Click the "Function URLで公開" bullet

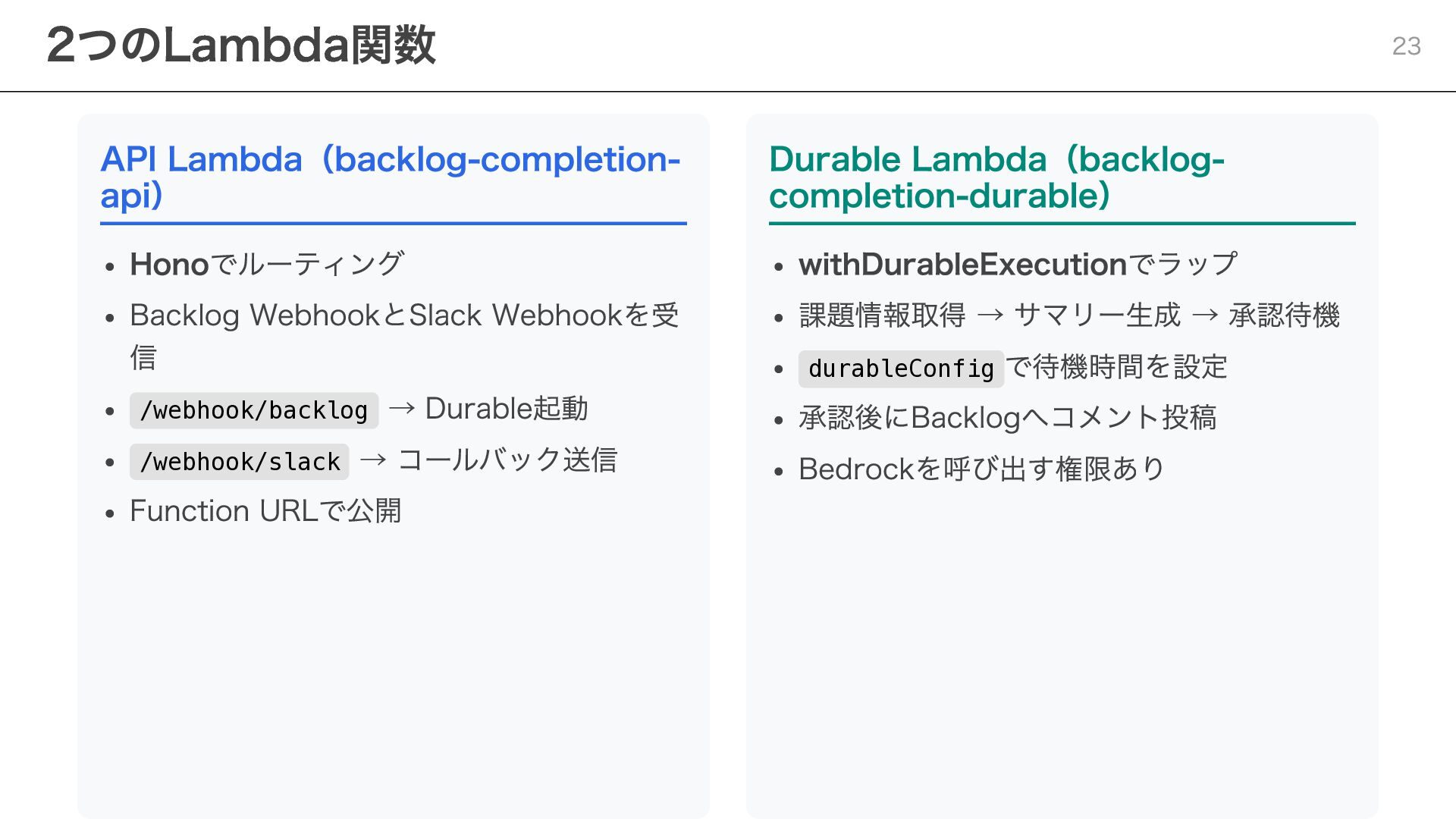click(x=265, y=511)
